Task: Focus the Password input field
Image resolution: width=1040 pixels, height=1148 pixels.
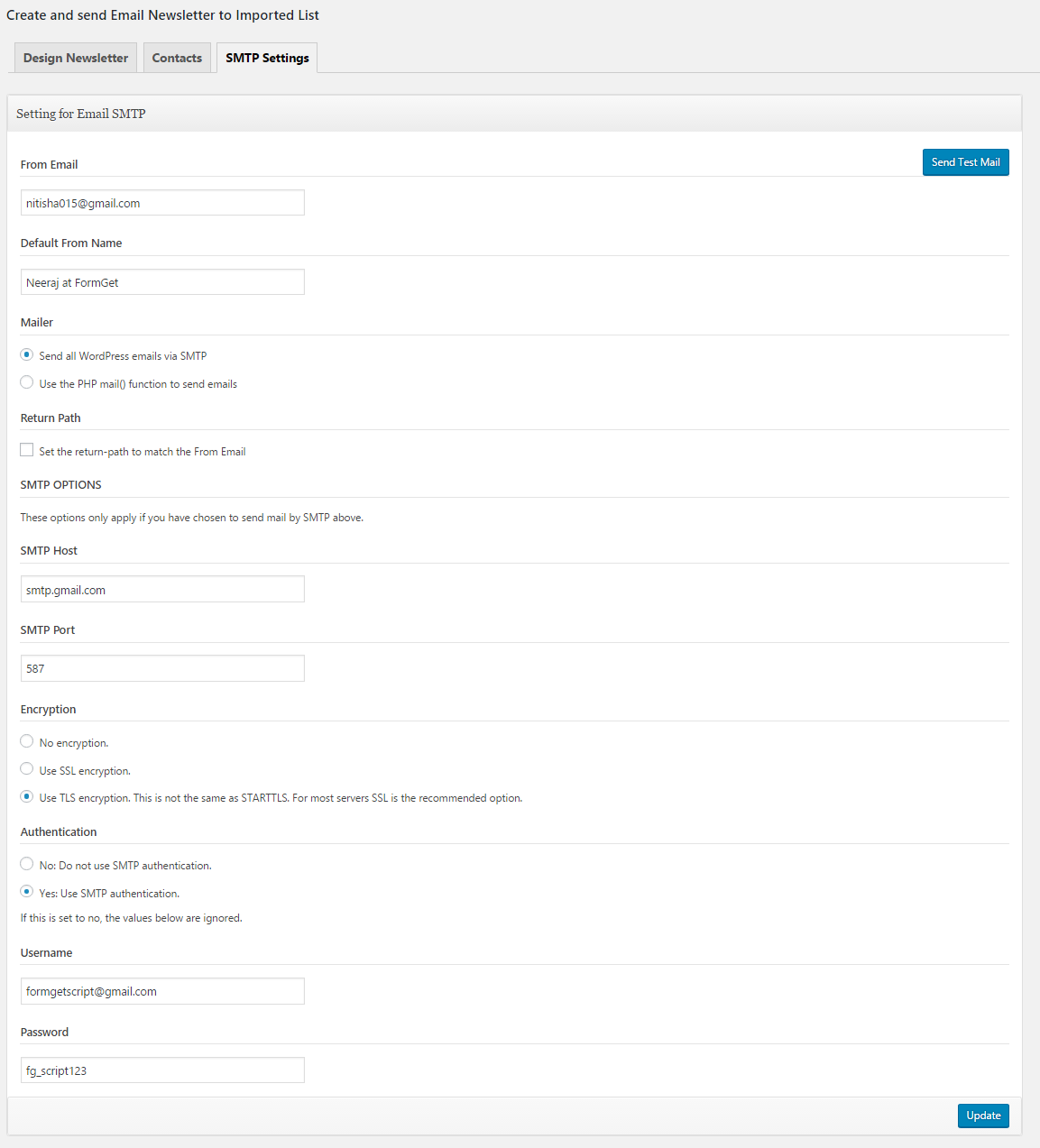Action: coord(162,1070)
